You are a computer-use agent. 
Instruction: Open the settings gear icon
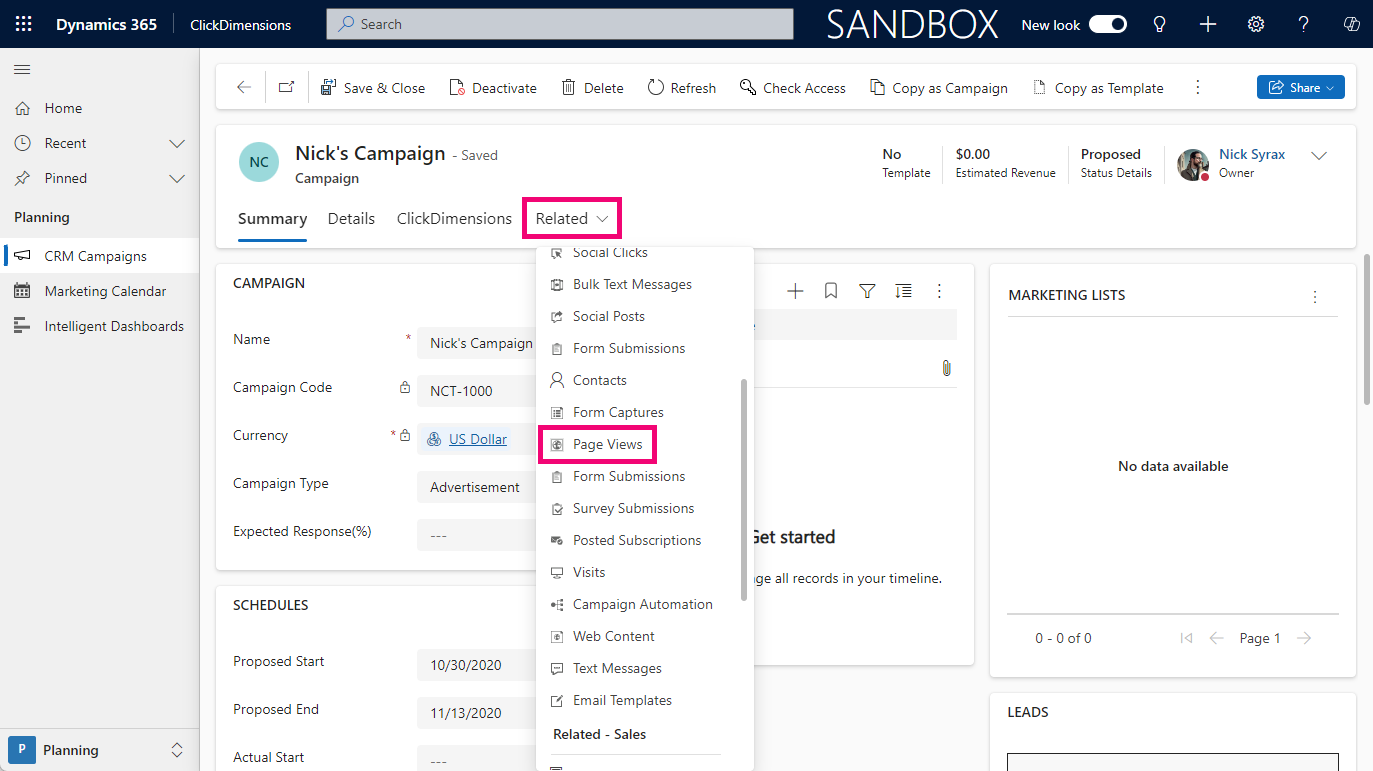(x=1256, y=24)
